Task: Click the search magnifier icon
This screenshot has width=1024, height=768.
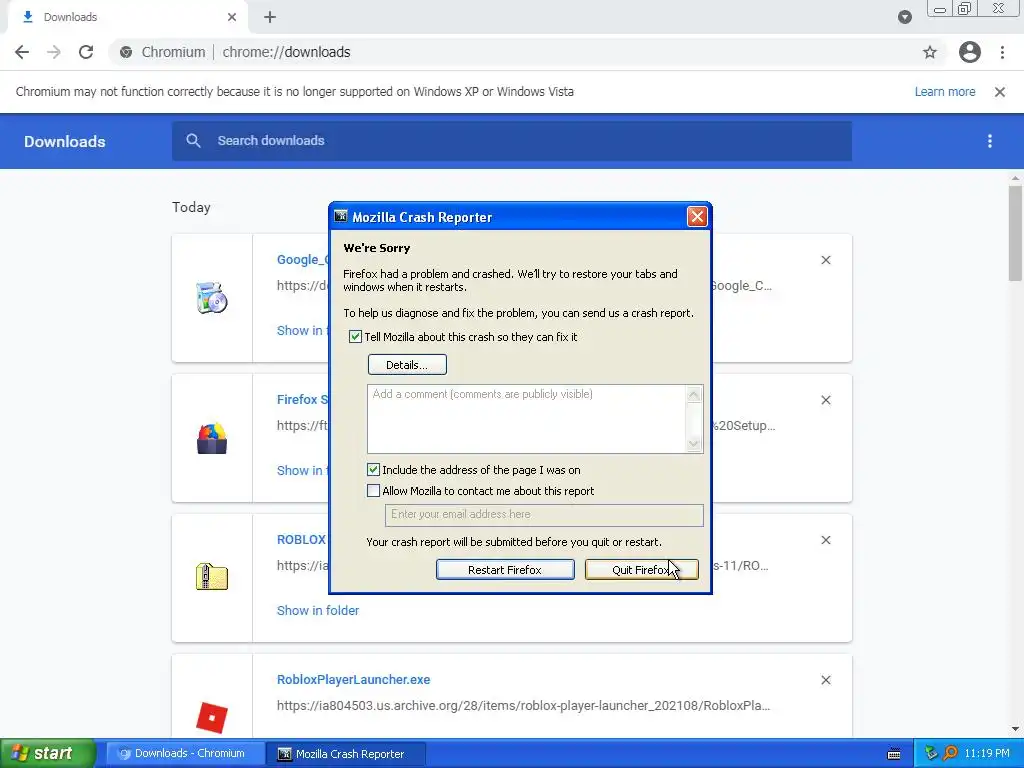Action: click(x=193, y=140)
